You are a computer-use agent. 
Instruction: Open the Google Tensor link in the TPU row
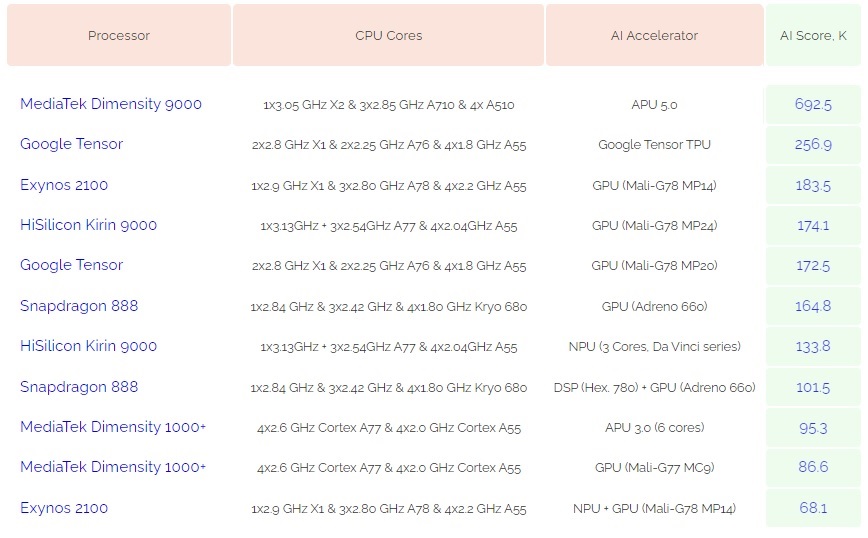point(71,144)
